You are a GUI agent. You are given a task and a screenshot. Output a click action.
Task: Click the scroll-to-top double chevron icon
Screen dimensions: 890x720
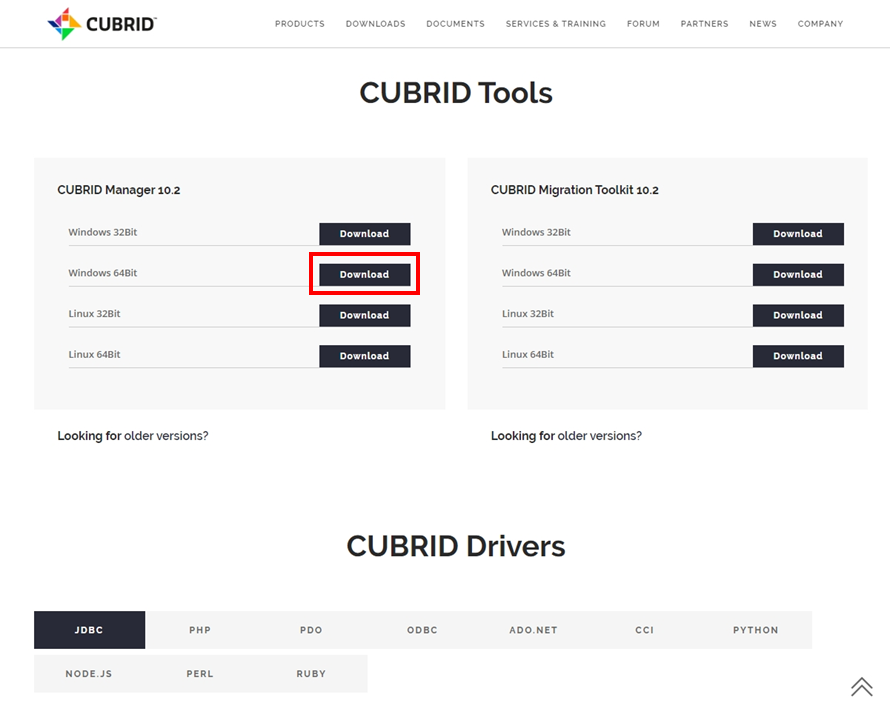[862, 686]
